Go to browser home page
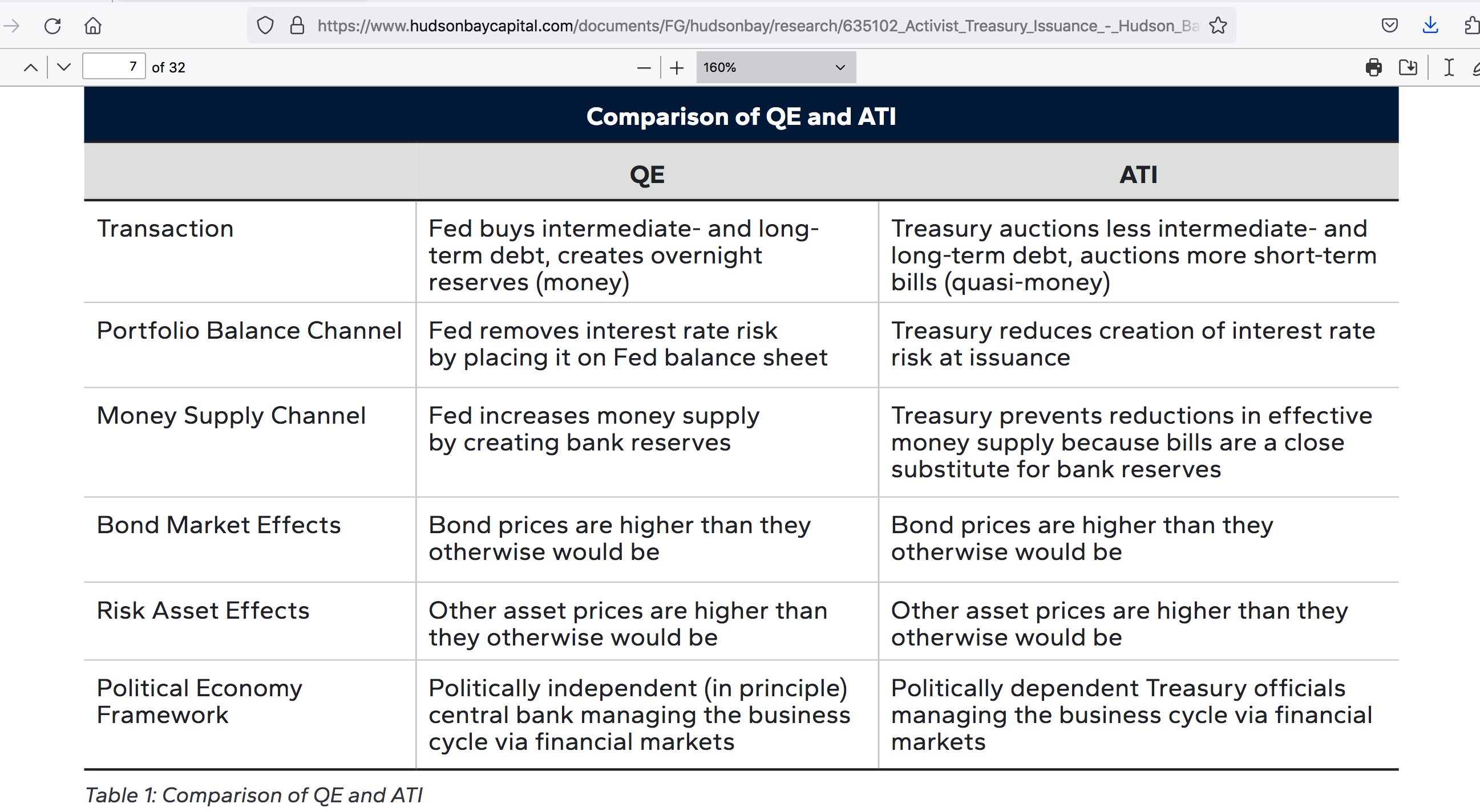Viewport: 1480px width, 812px height. point(93,26)
